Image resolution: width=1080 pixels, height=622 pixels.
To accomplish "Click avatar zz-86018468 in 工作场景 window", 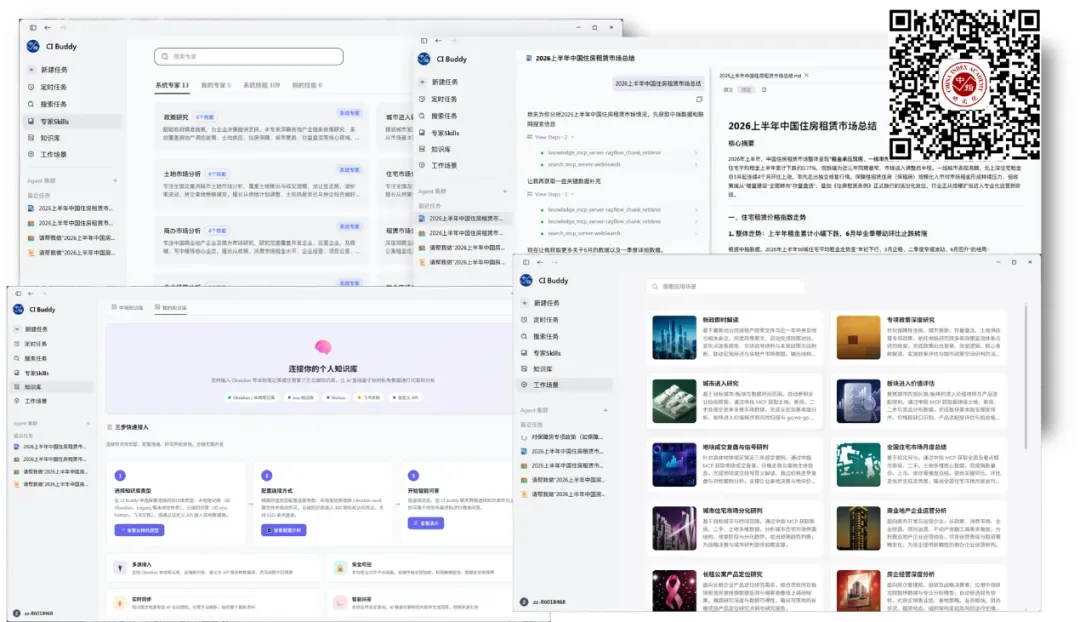I will click(524, 601).
